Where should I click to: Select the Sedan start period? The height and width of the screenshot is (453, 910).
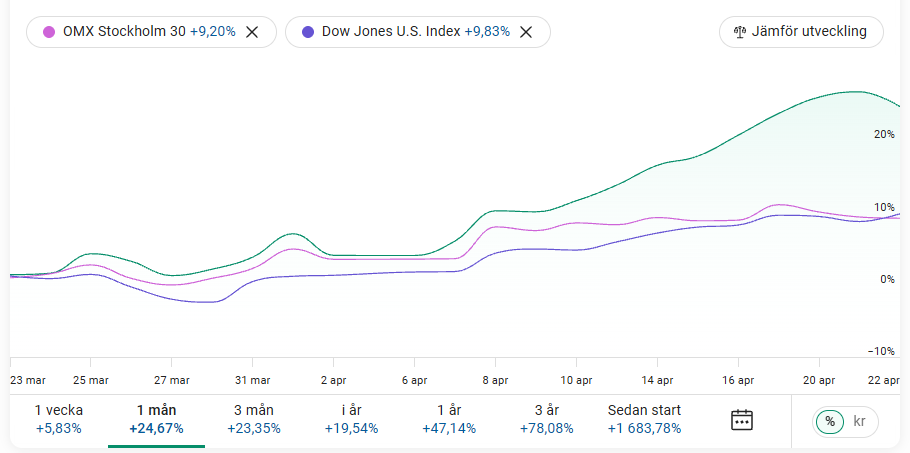tap(644, 419)
